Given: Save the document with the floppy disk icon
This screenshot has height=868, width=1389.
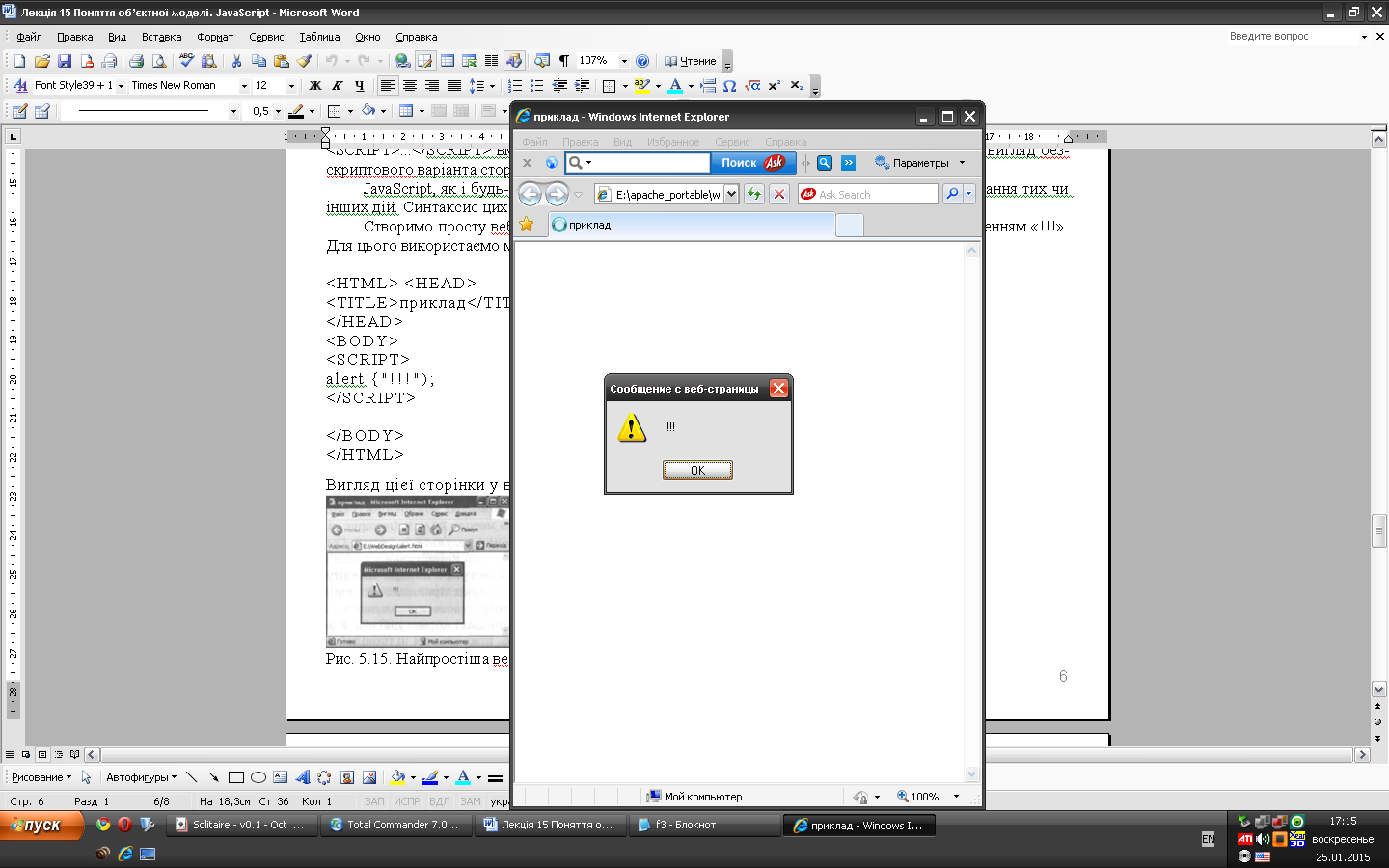Looking at the screenshot, I should pos(65,61).
